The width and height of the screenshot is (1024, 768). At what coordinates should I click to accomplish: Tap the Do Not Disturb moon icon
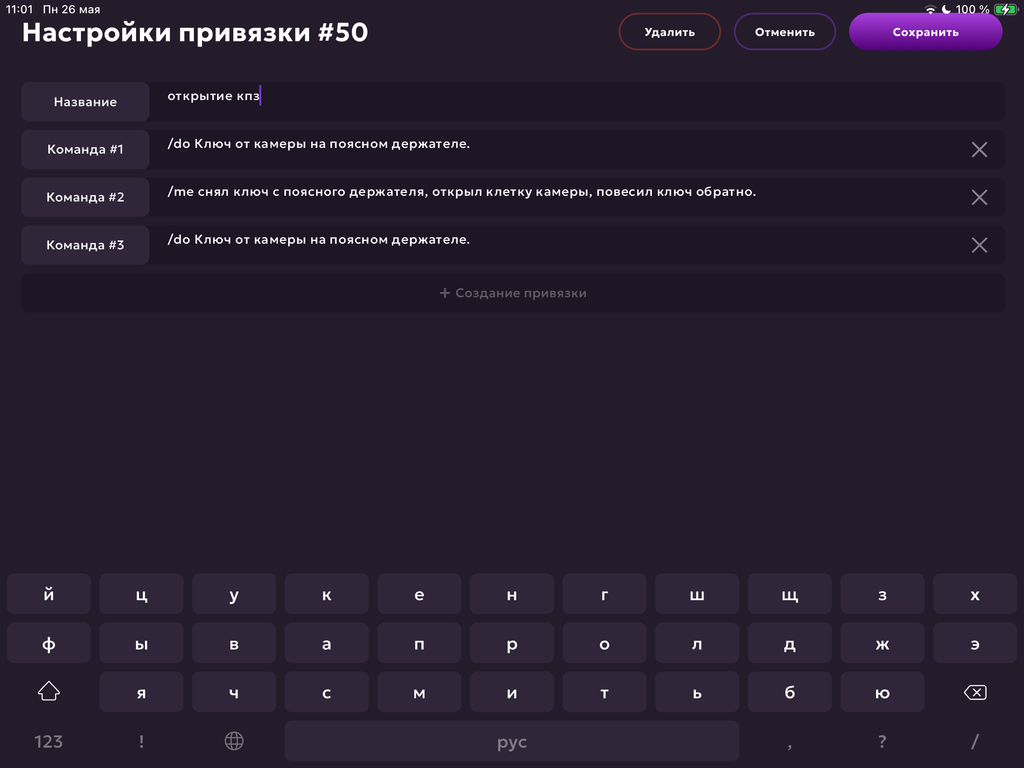tap(946, 9)
